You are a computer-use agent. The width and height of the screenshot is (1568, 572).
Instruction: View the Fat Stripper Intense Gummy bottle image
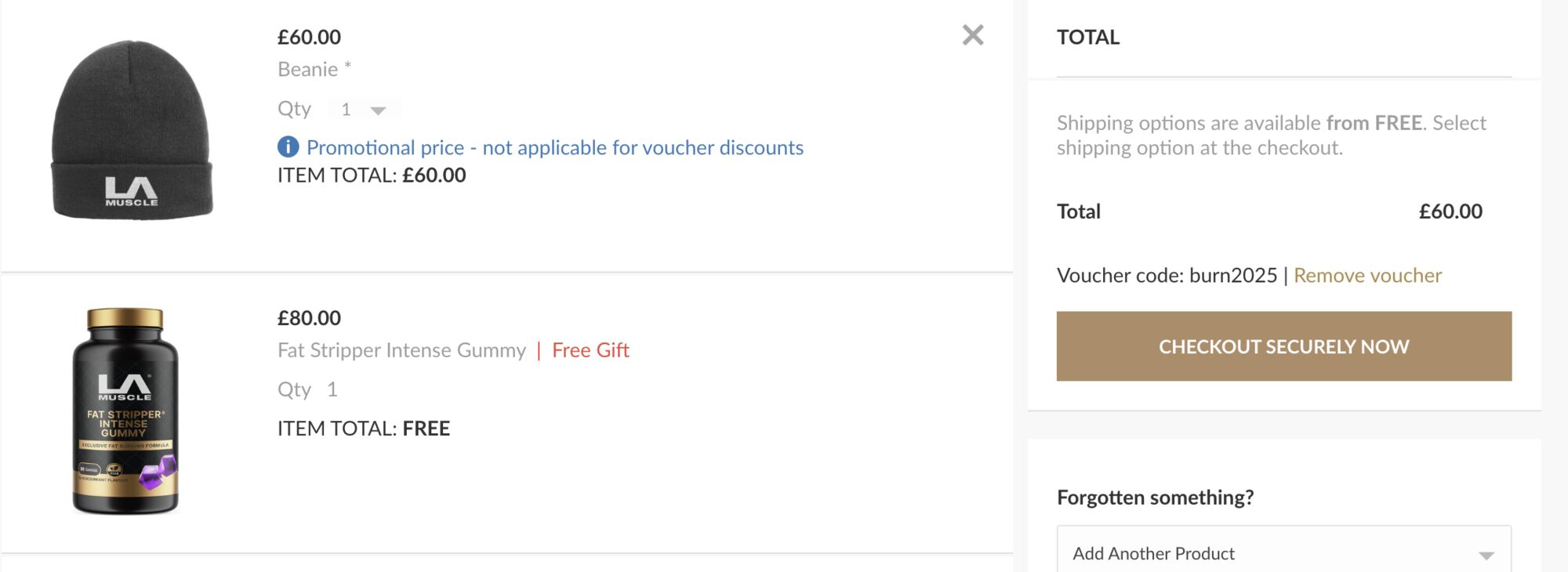(125, 411)
